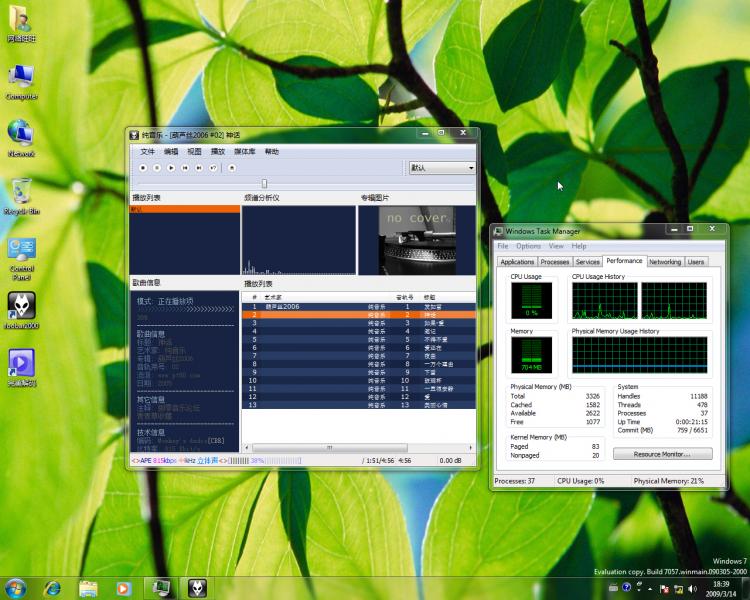The height and width of the screenshot is (600, 750).
Task: Select playlist row number 5
Action: pos(359,340)
